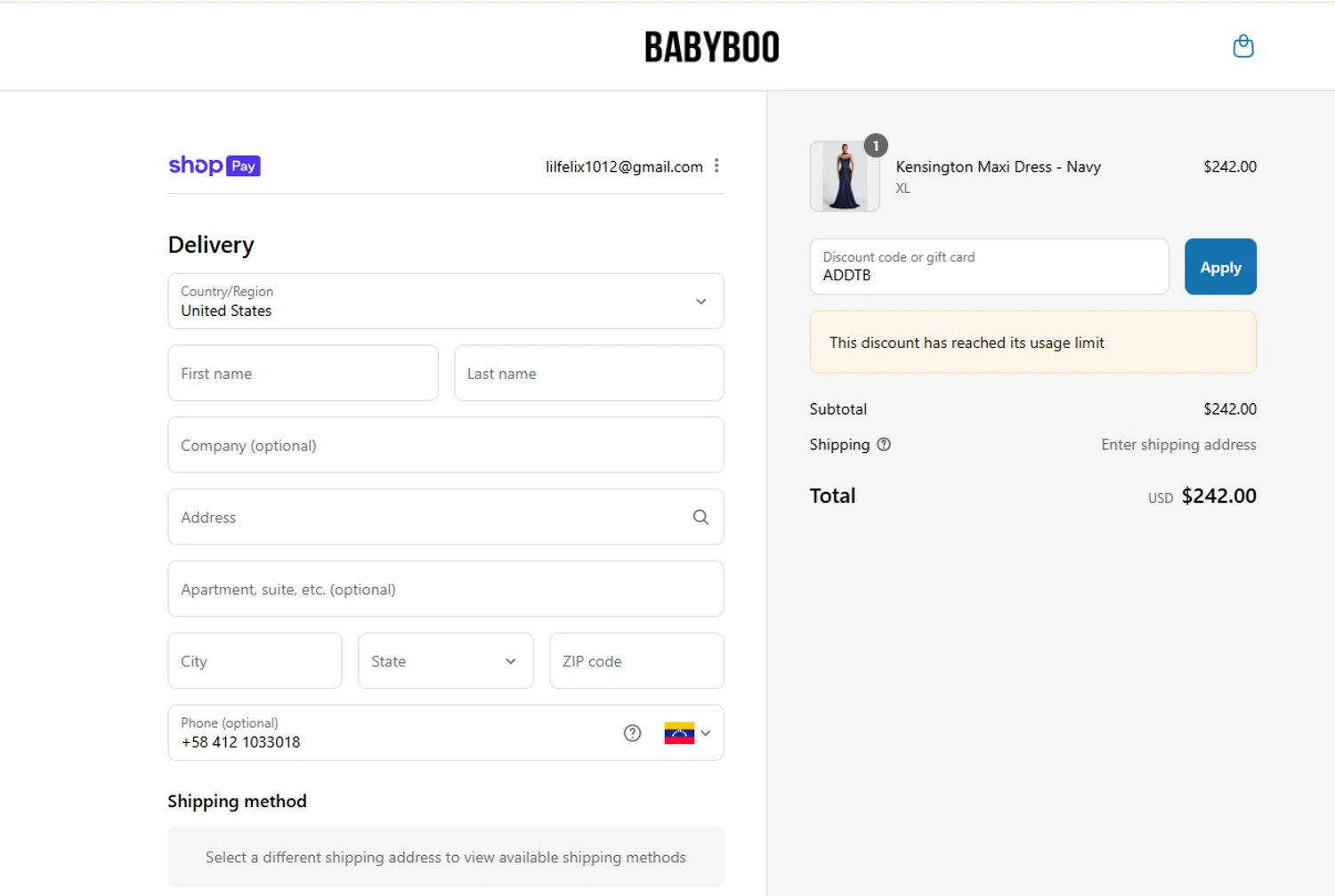
Task: Click the Delivery heading
Action: coord(211,245)
